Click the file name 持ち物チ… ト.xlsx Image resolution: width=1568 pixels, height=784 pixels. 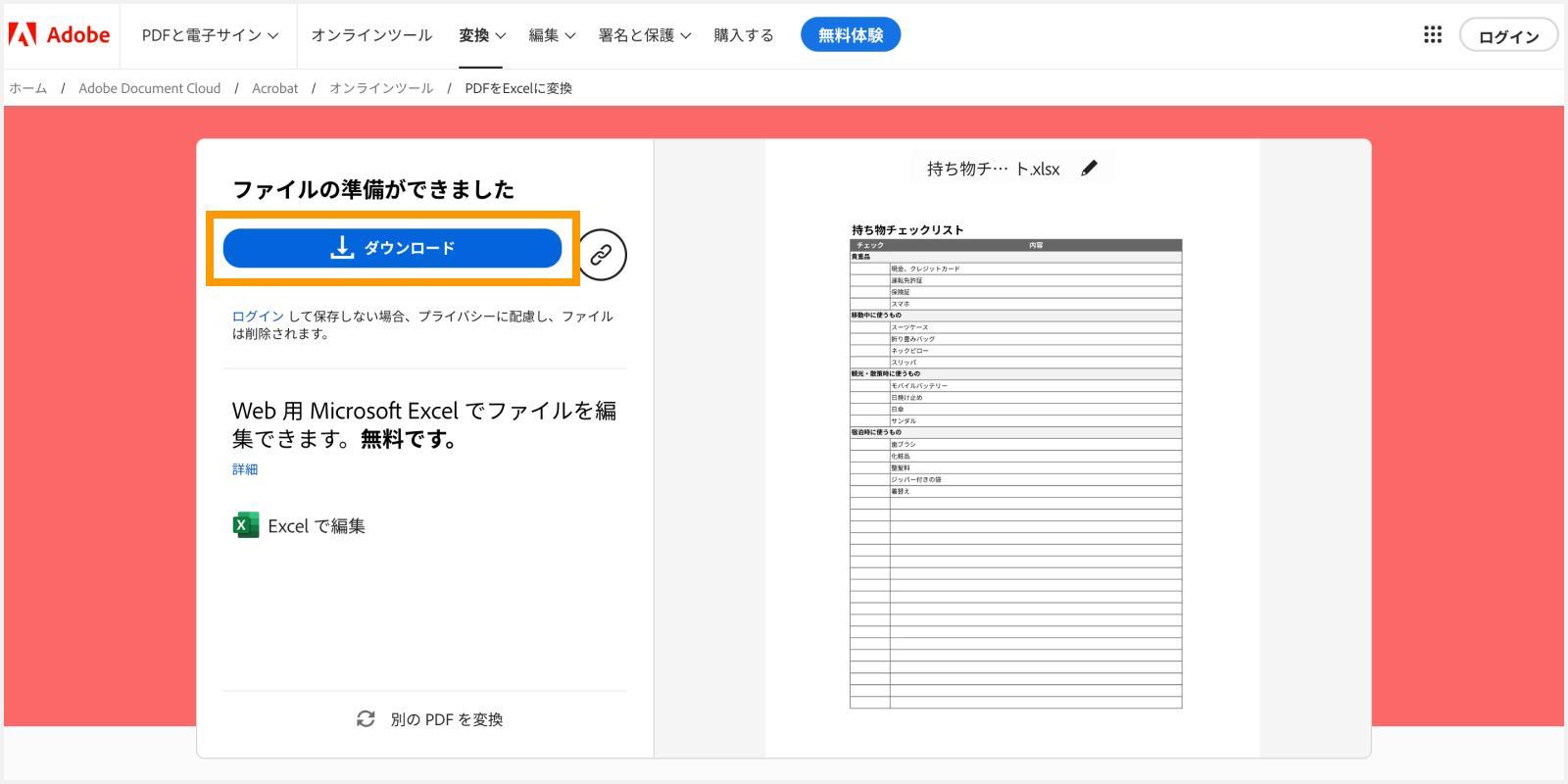point(993,169)
